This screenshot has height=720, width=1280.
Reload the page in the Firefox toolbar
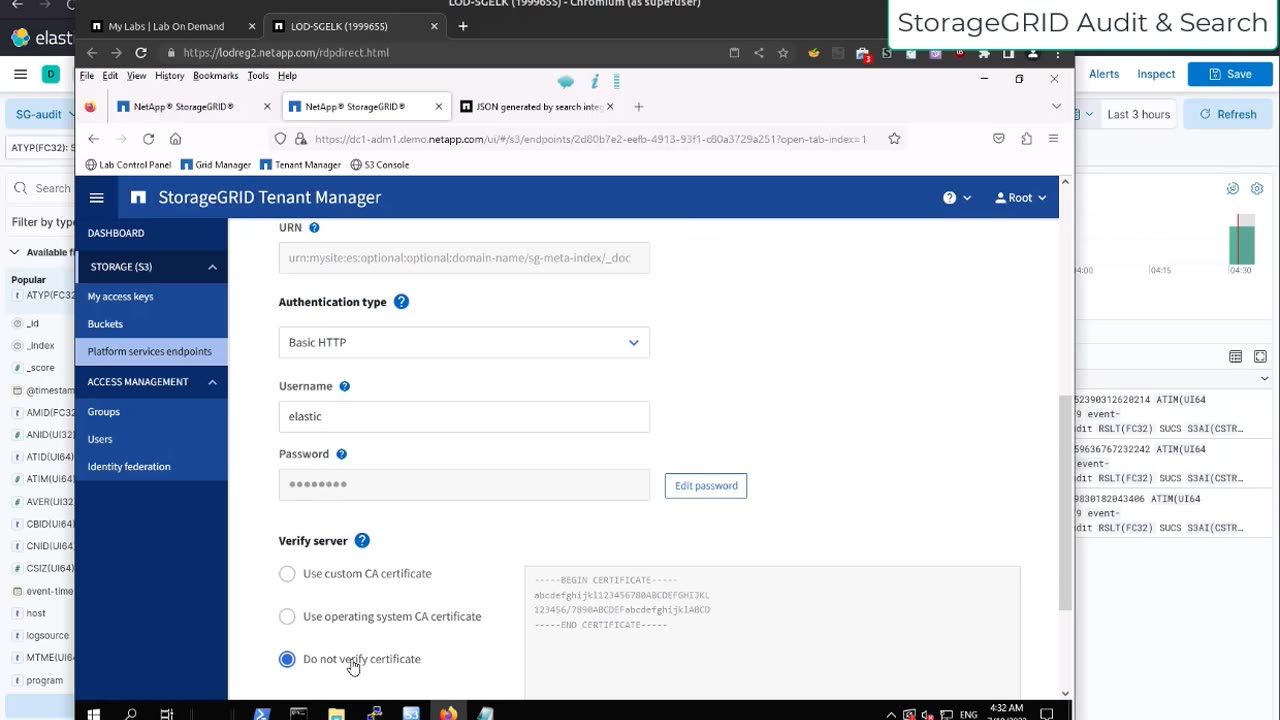pyautogui.click(x=148, y=139)
